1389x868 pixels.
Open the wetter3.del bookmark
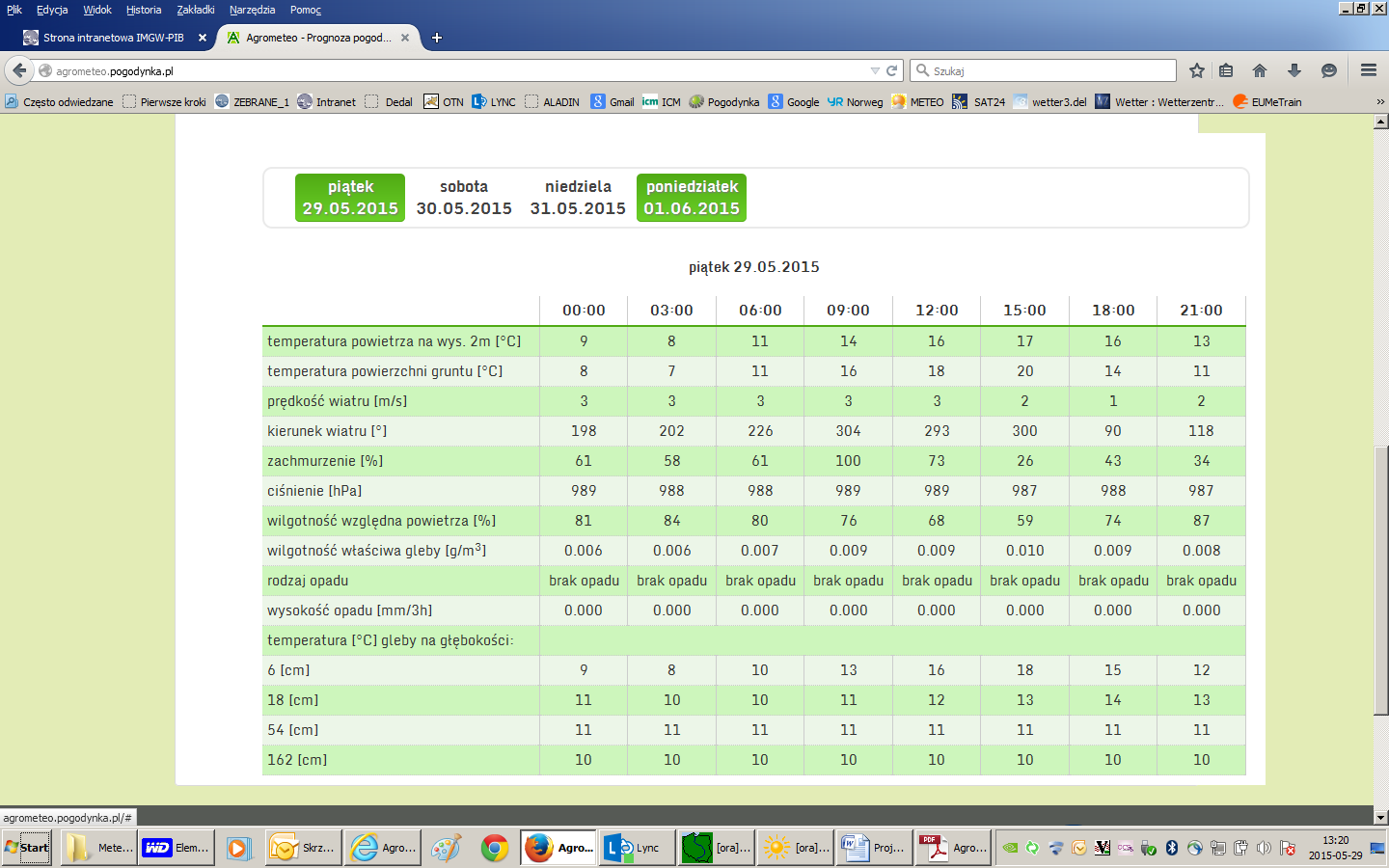point(1050,101)
